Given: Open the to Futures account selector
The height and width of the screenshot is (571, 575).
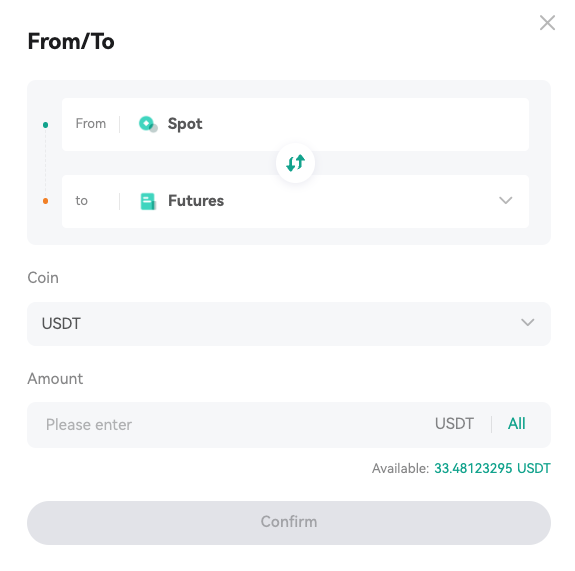Looking at the screenshot, I should click(295, 201).
